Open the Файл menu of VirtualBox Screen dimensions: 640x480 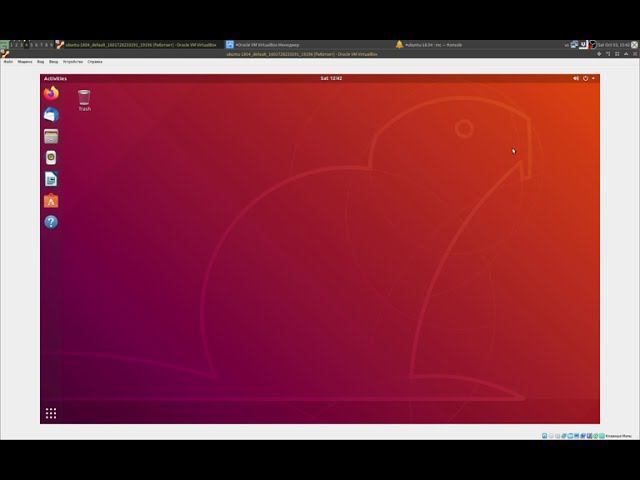(x=8, y=62)
